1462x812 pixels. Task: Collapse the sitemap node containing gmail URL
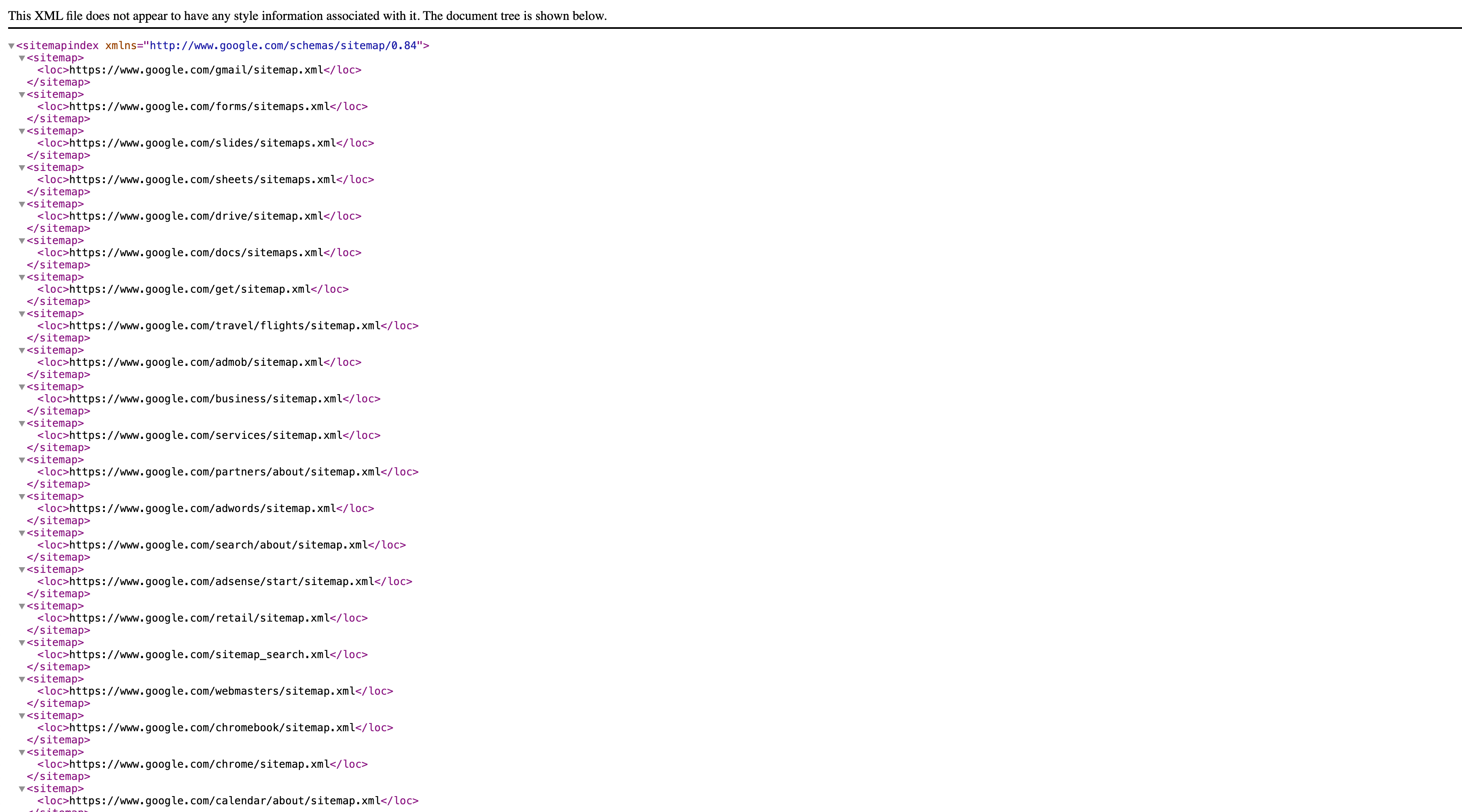(22, 58)
